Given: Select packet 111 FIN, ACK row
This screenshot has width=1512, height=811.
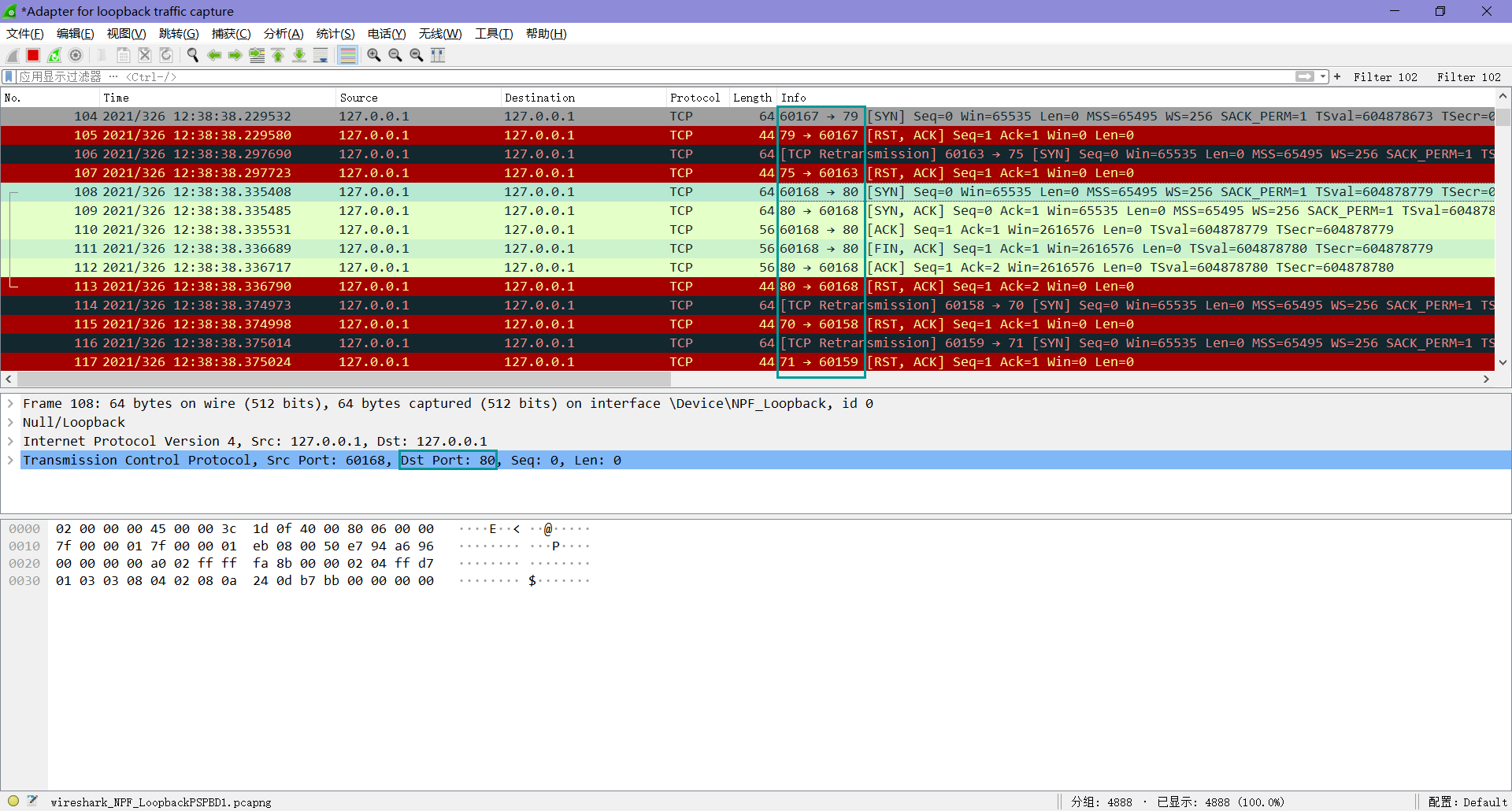Looking at the screenshot, I should (747, 249).
